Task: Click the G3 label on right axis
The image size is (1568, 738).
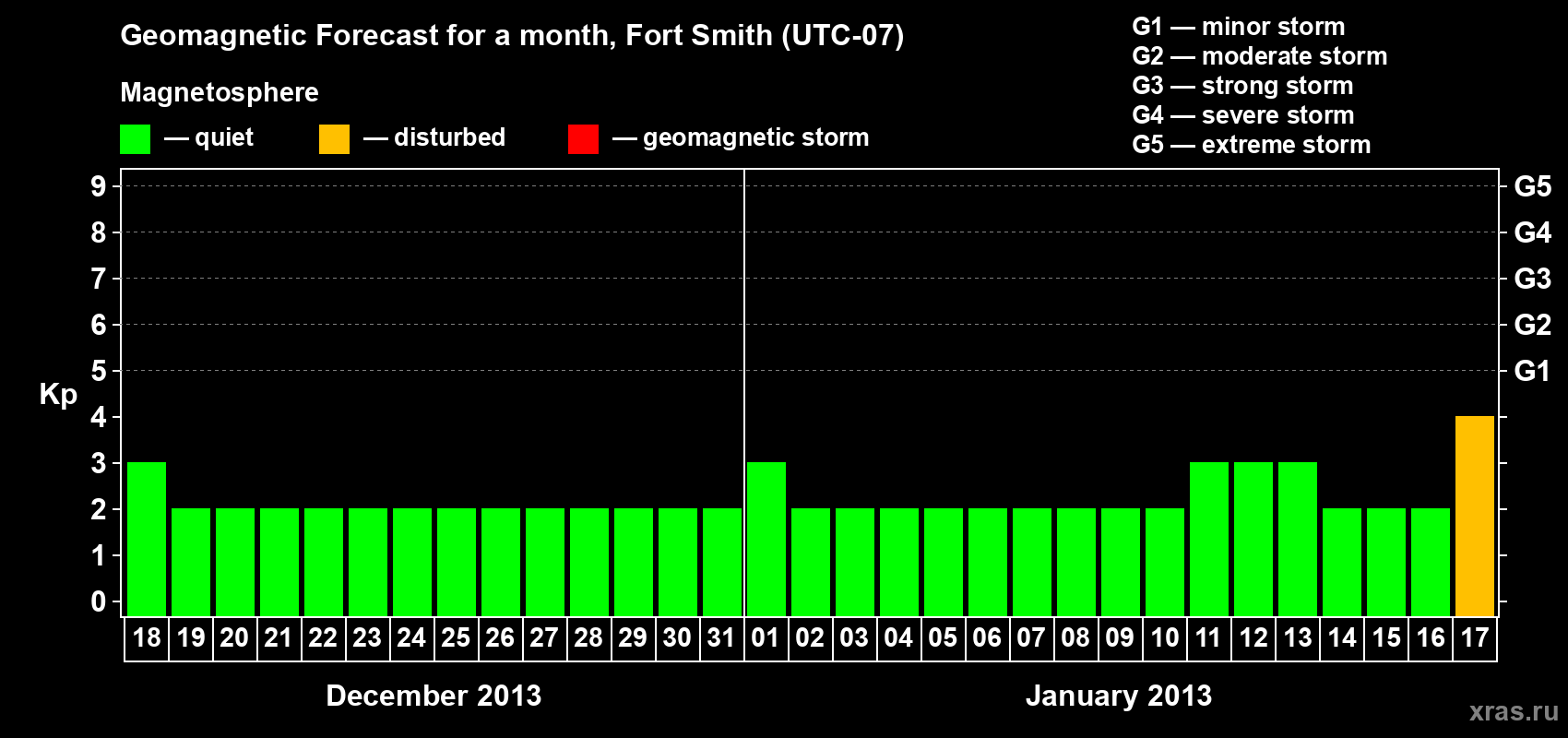Action: point(1533,279)
